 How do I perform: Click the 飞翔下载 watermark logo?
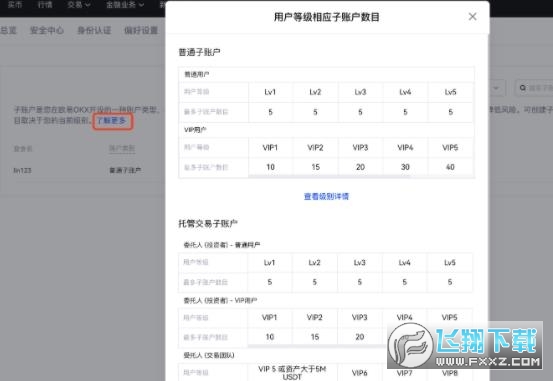coord(465,345)
